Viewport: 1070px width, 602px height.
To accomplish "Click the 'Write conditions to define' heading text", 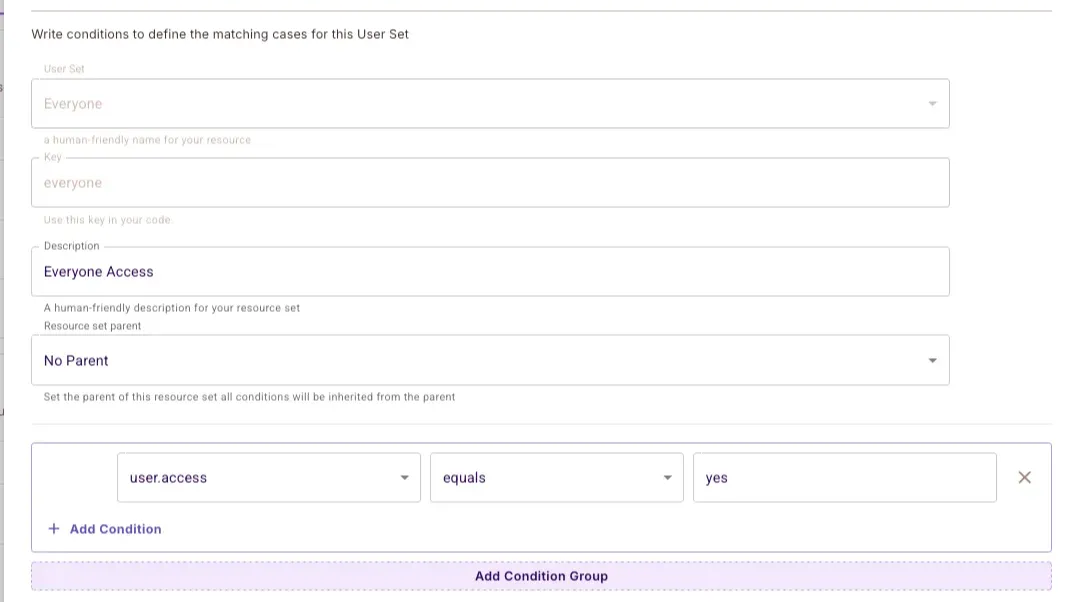I will click(x=220, y=34).
